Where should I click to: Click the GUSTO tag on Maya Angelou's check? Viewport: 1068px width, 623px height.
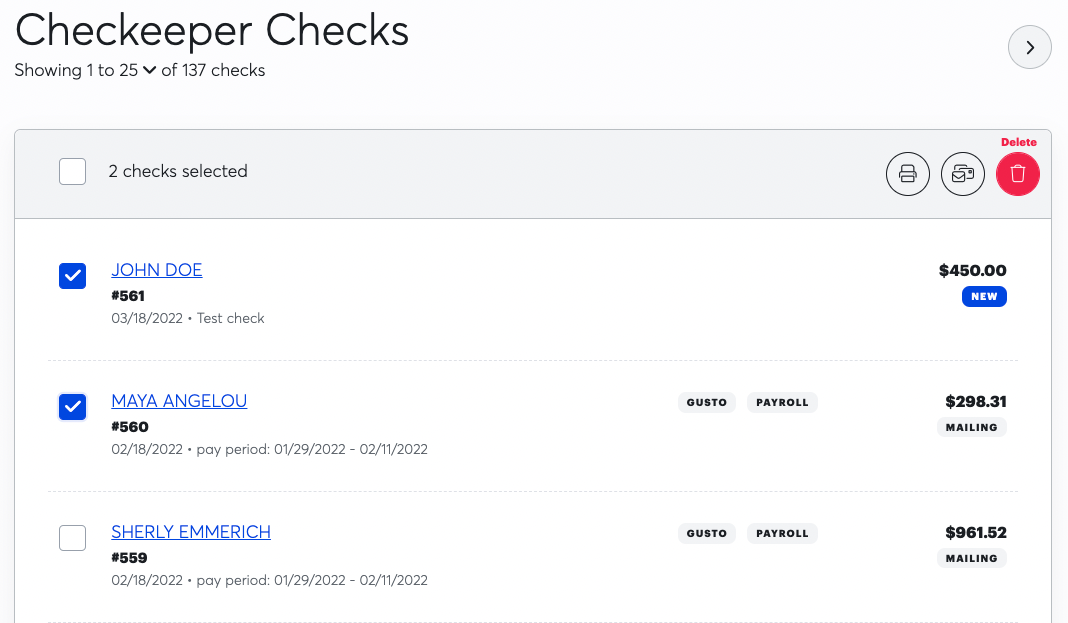[707, 402]
